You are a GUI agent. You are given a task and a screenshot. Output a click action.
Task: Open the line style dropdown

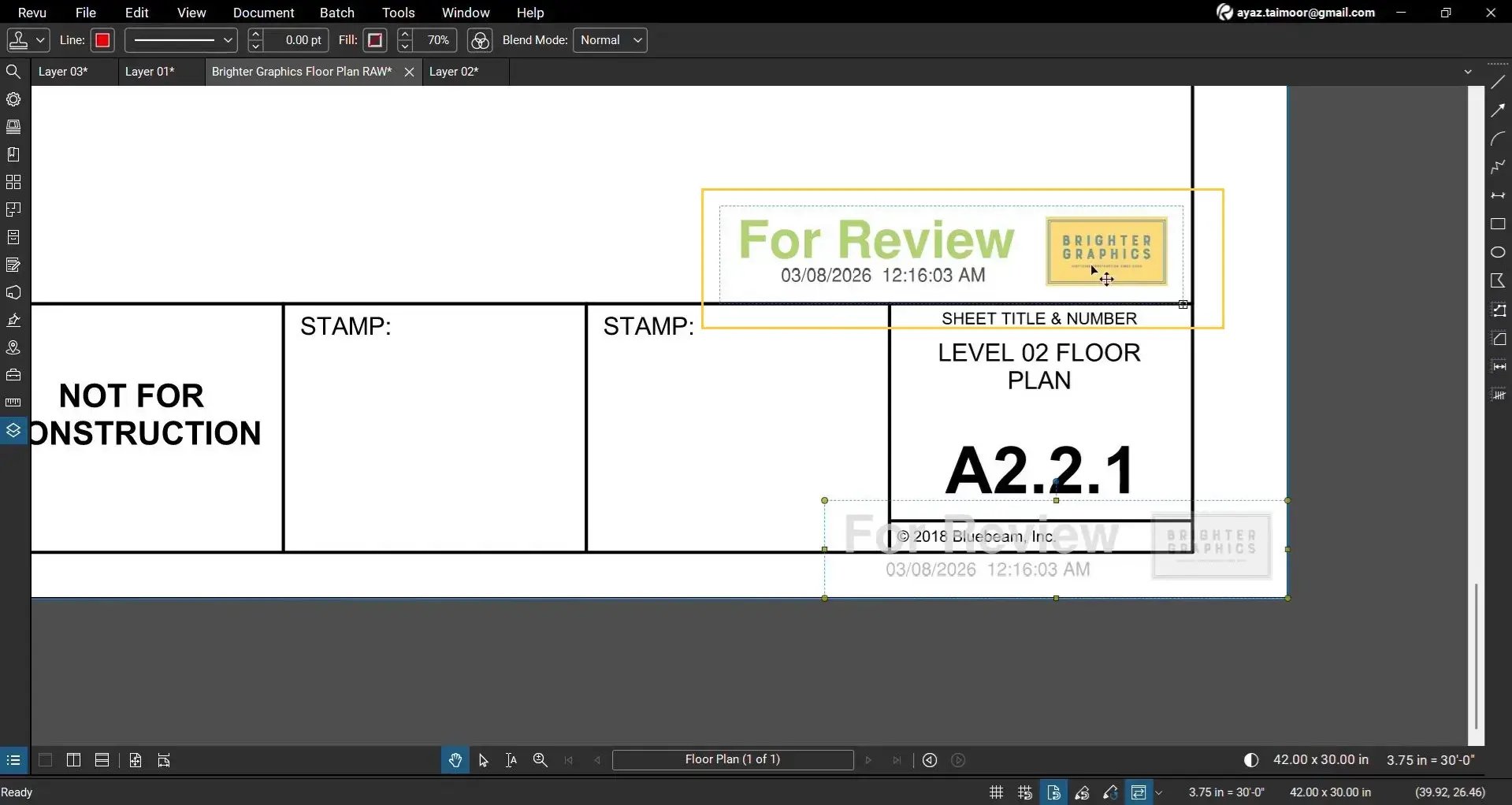click(180, 40)
